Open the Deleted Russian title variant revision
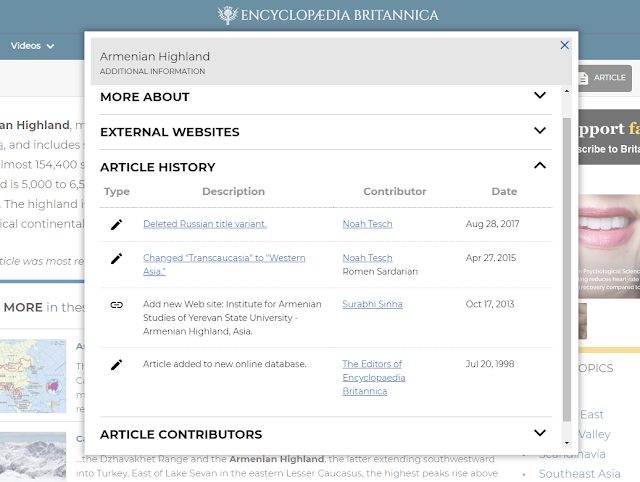640x482 pixels. (204, 224)
